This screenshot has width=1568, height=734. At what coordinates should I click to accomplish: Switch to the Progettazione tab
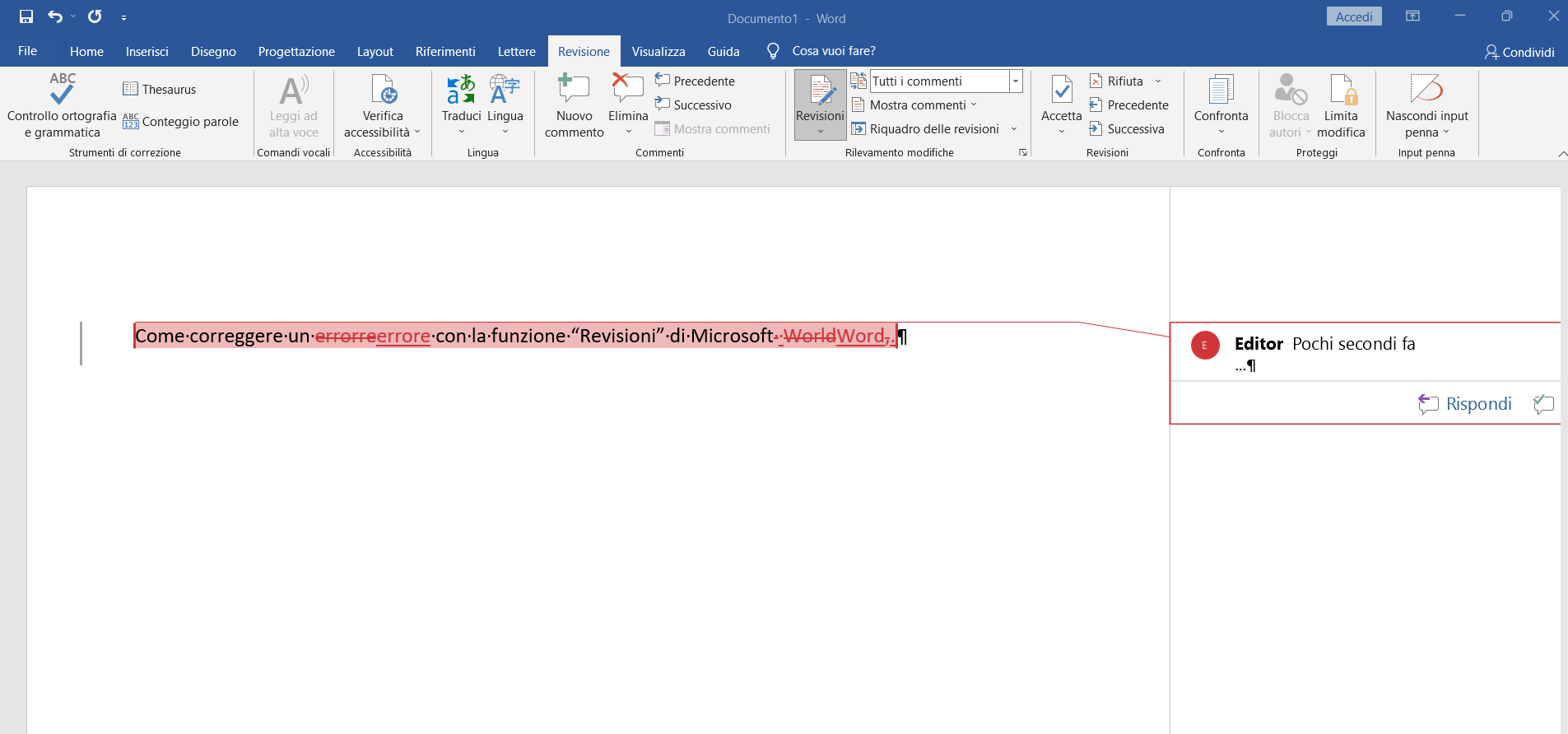pos(296,51)
